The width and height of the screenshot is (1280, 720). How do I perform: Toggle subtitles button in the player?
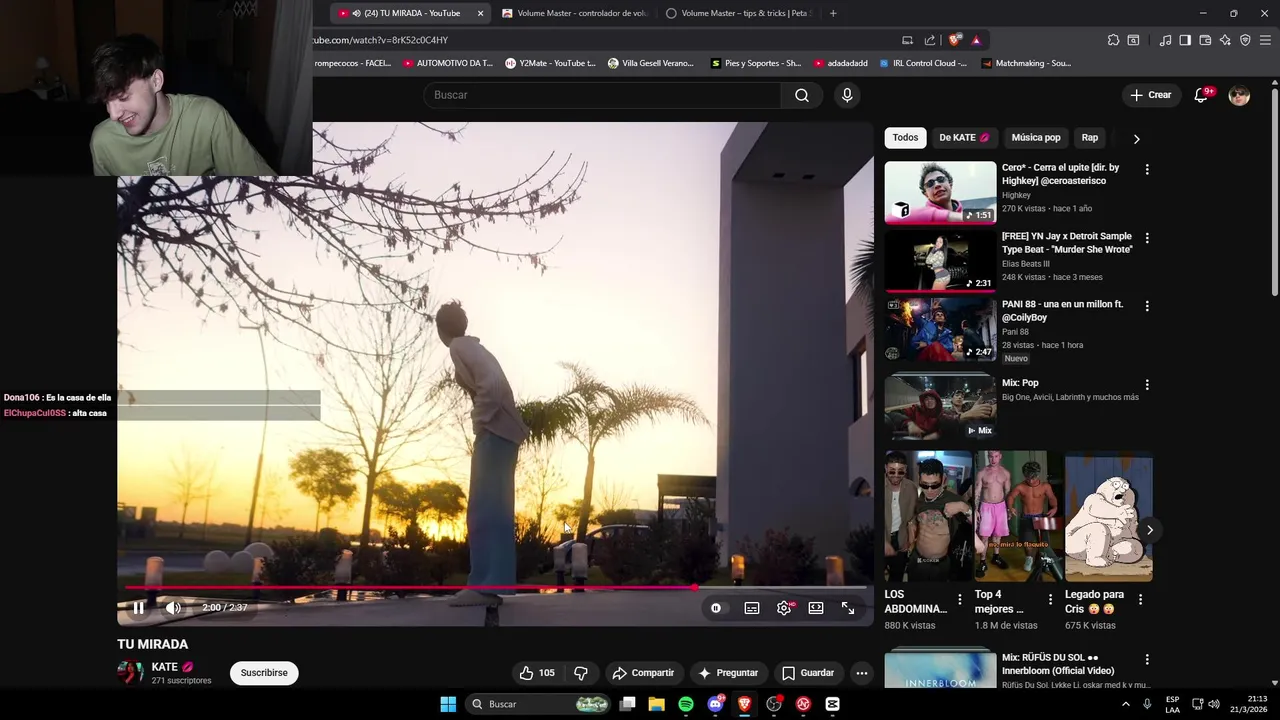tap(752, 608)
